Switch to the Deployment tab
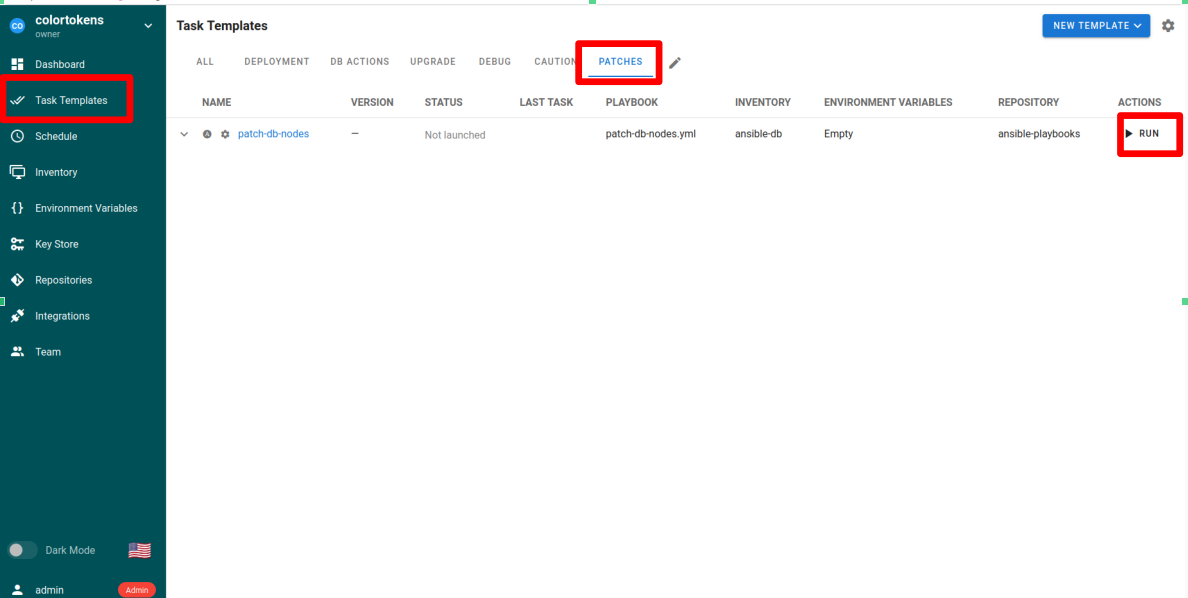Image resolution: width=1188 pixels, height=598 pixels. click(276, 62)
